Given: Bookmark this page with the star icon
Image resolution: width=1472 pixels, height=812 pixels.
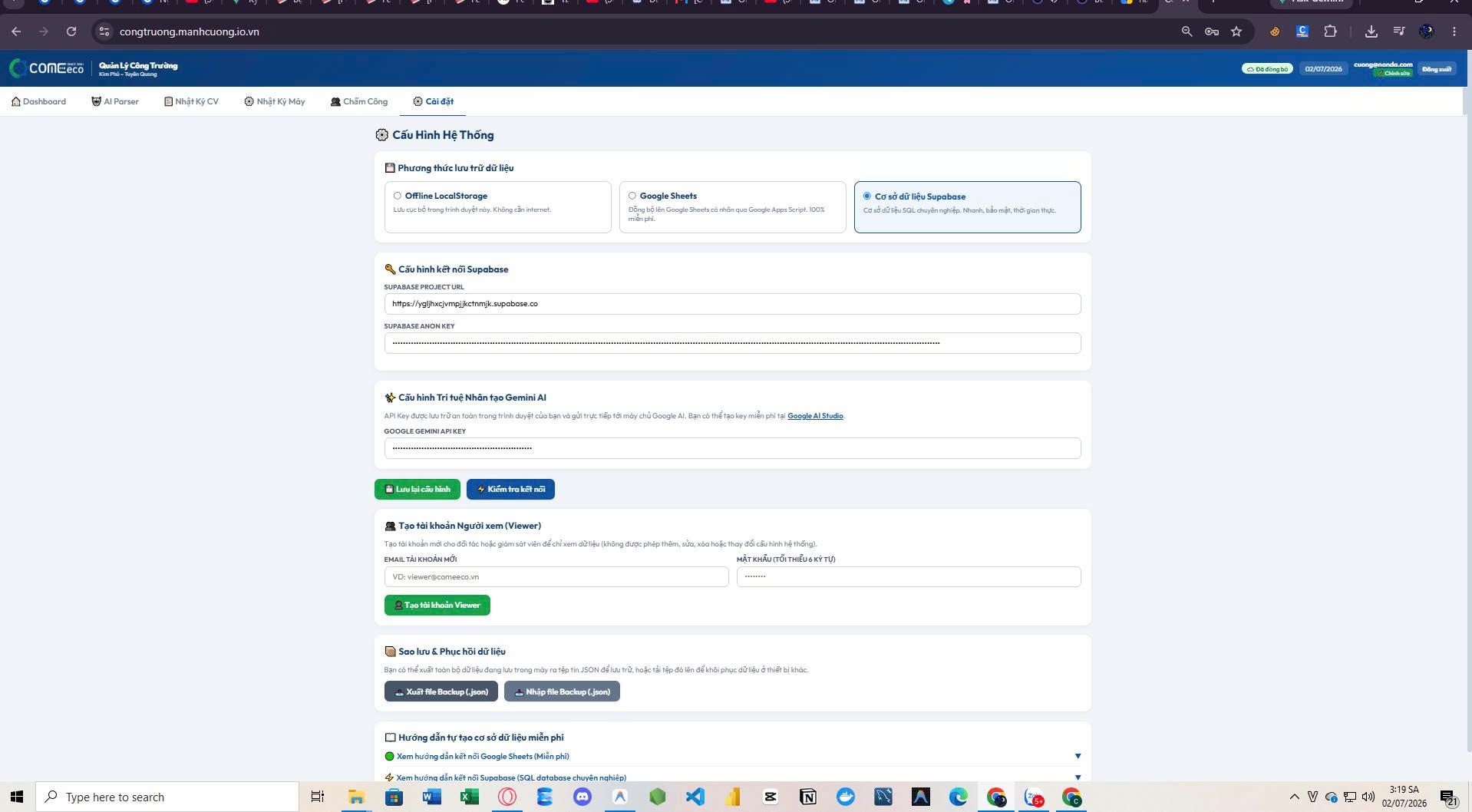Looking at the screenshot, I should 1236,31.
